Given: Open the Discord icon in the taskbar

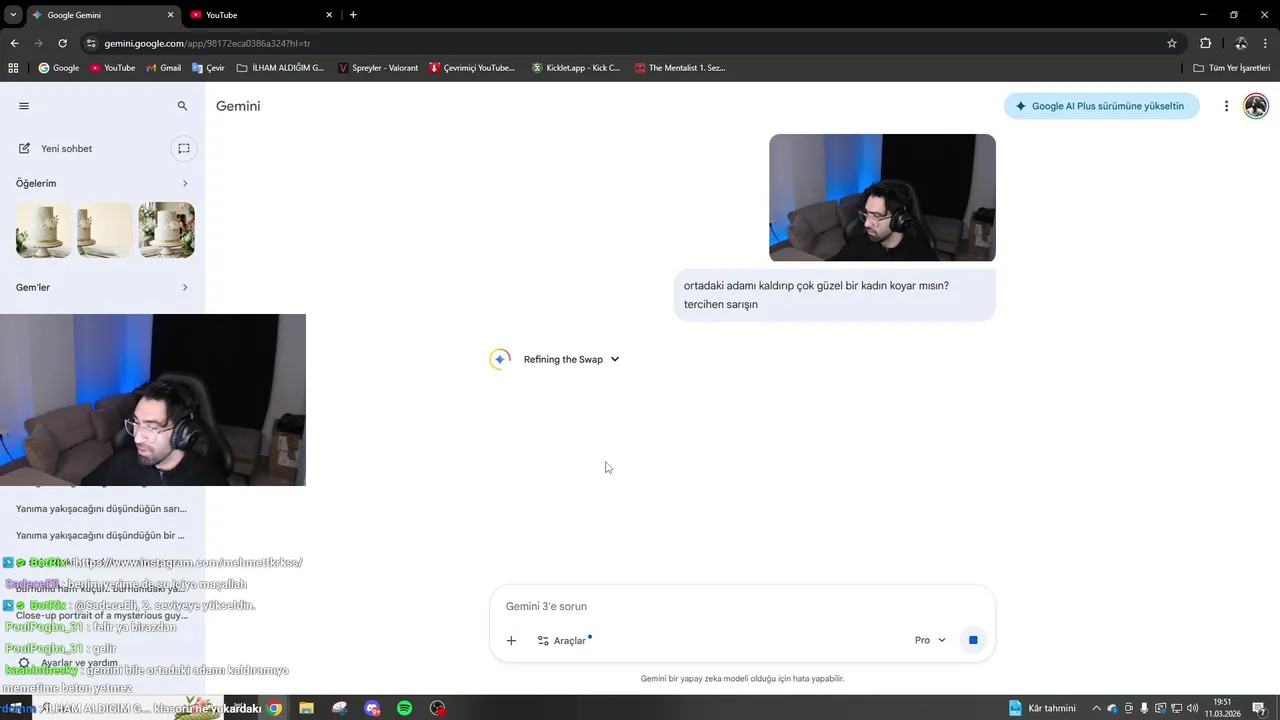Looking at the screenshot, I should [x=373, y=708].
